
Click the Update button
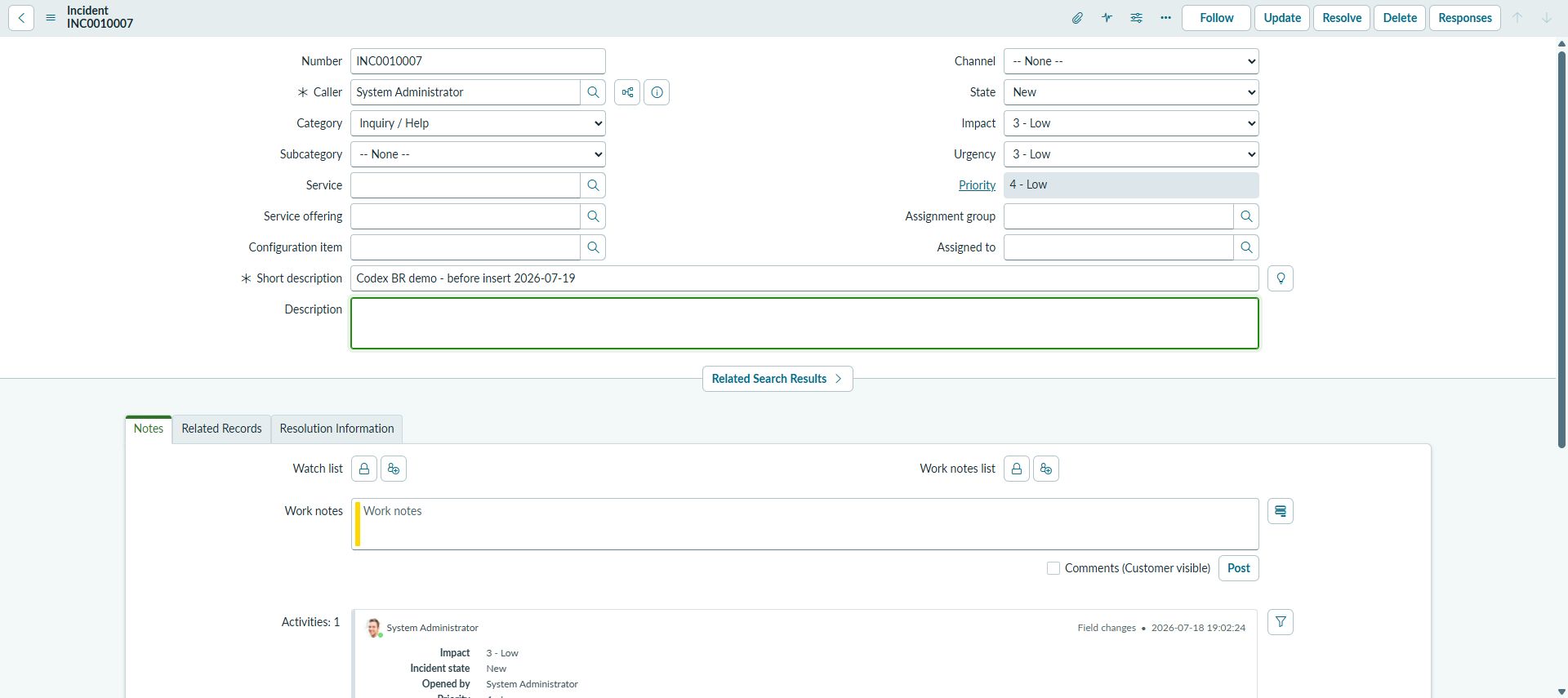click(1282, 18)
